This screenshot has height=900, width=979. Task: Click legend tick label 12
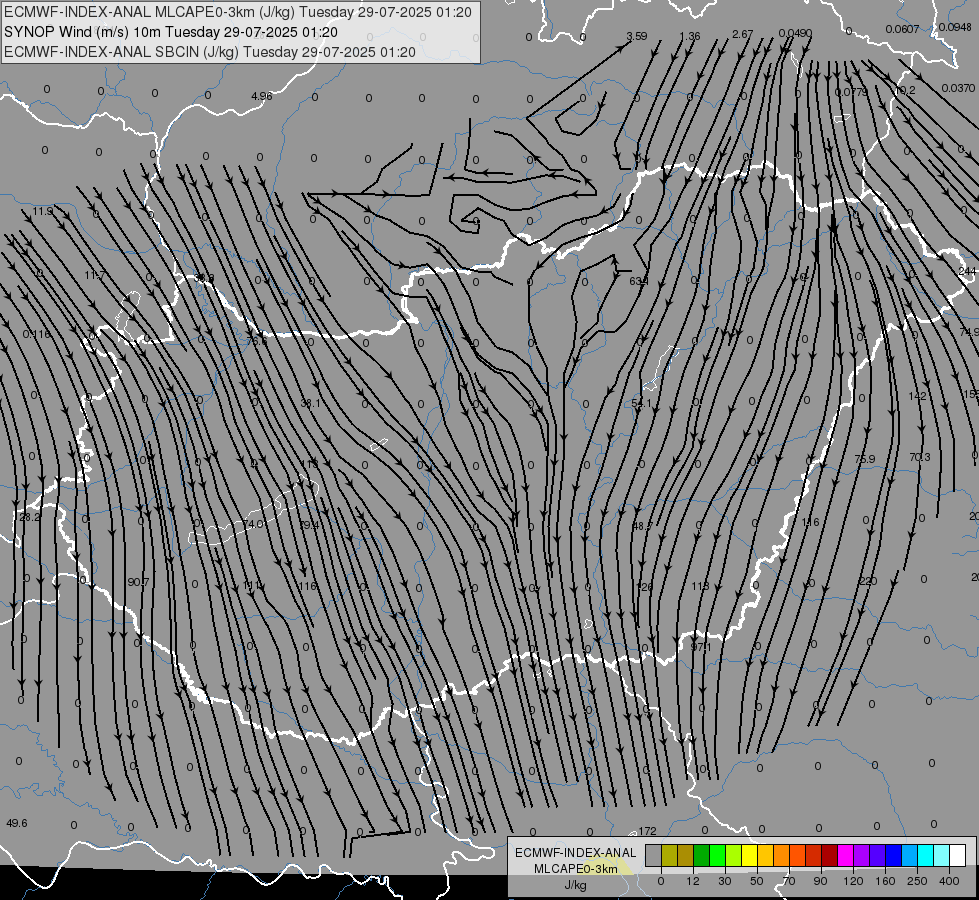pos(692,881)
